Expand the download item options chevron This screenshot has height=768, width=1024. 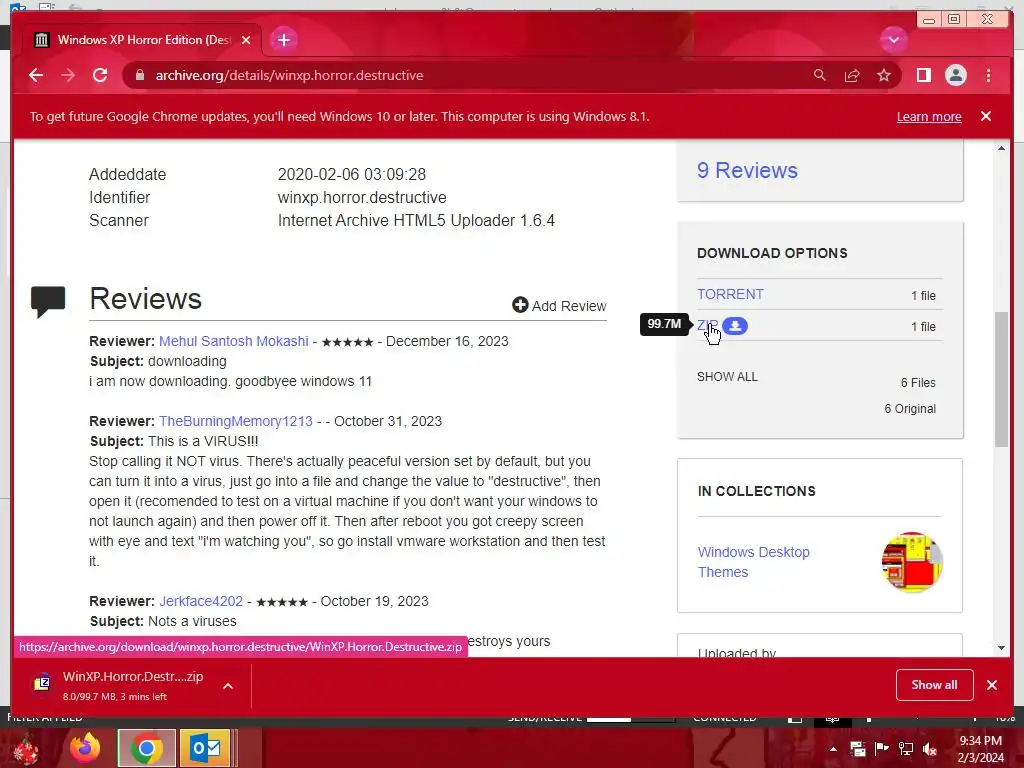[x=228, y=686]
